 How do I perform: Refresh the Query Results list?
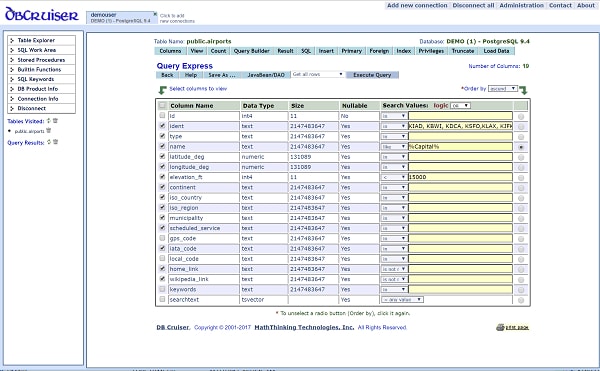pos(49,142)
